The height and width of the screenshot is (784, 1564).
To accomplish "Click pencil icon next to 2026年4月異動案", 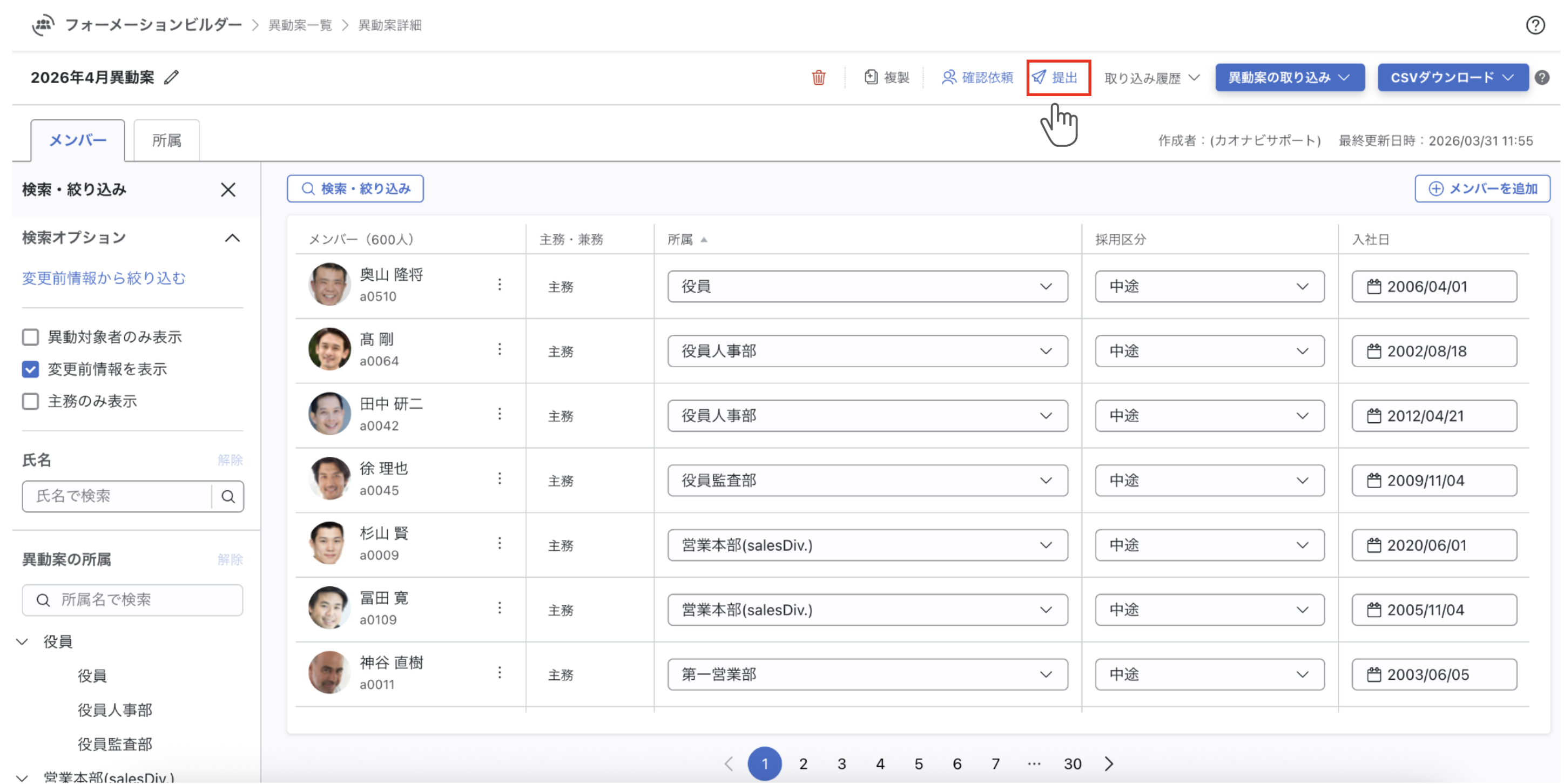I will [x=172, y=78].
